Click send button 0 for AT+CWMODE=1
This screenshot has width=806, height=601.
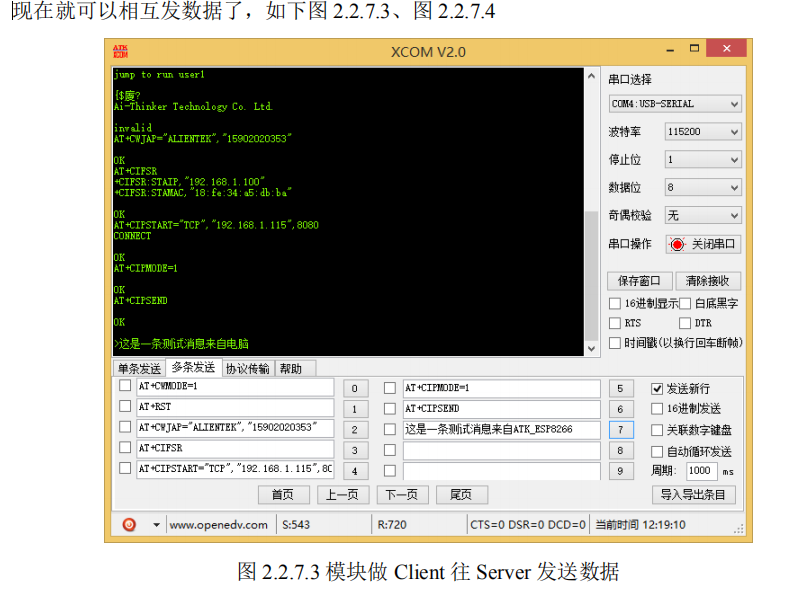point(355,388)
